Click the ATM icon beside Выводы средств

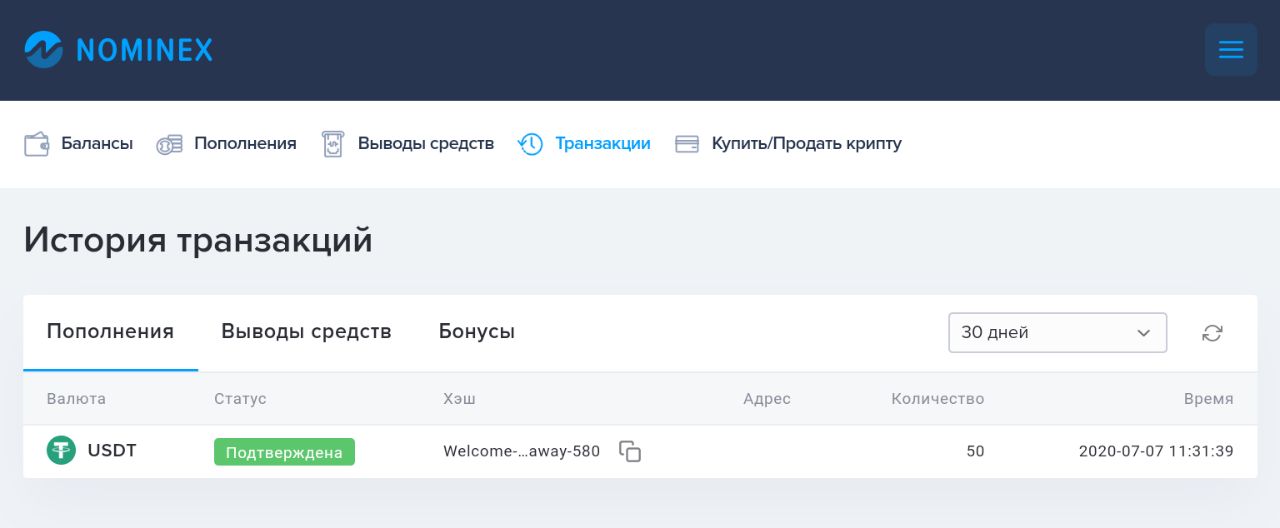point(333,144)
